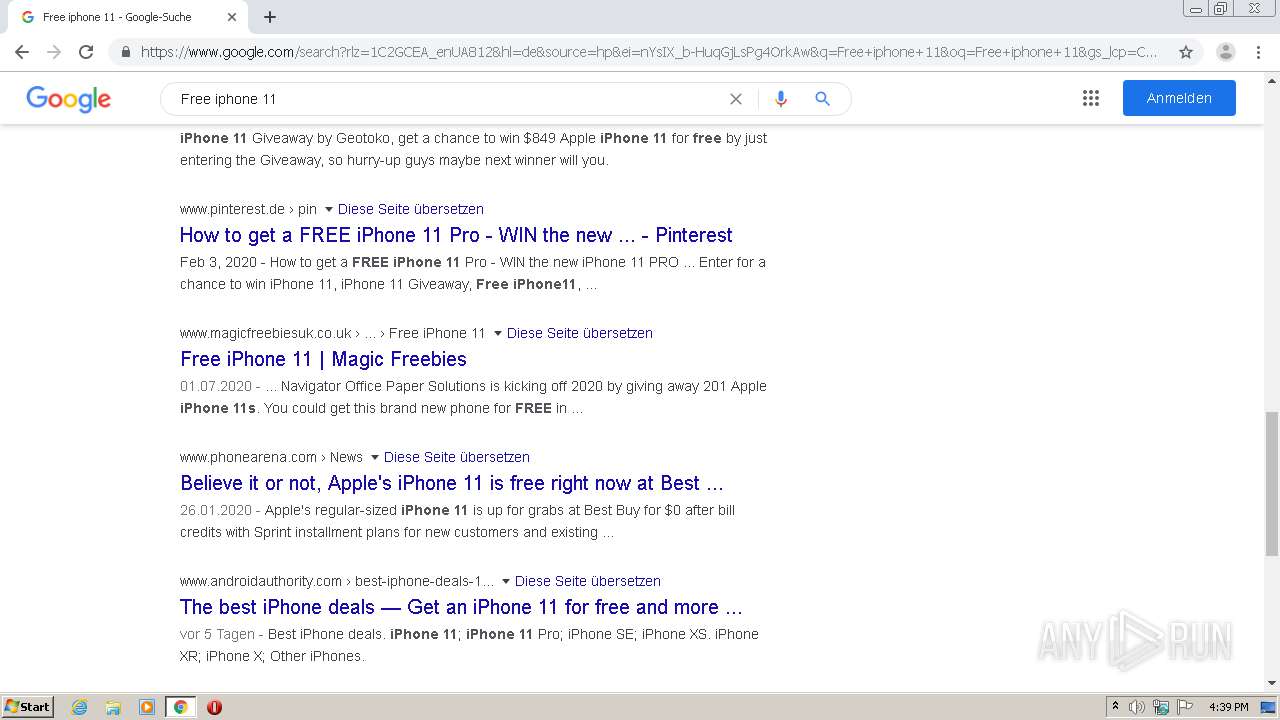Click the 4:39 PM clock
Screen dimensions: 1280x720
(x=1229, y=707)
